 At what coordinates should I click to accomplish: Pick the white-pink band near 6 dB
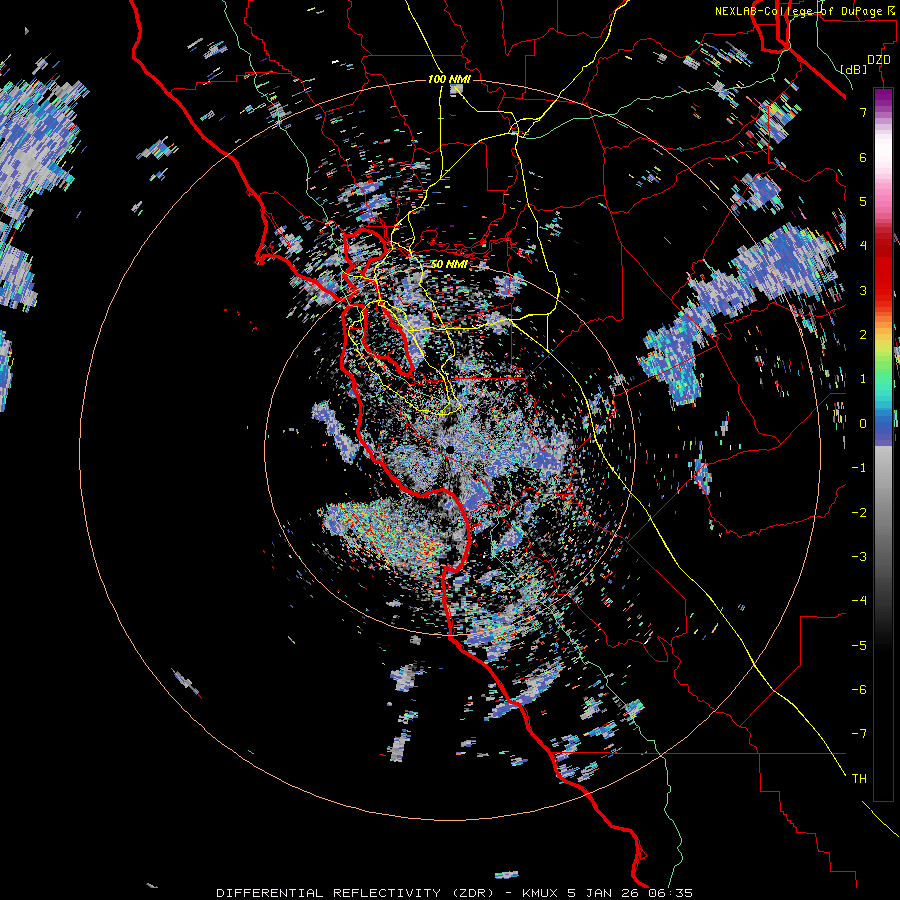coord(883,158)
